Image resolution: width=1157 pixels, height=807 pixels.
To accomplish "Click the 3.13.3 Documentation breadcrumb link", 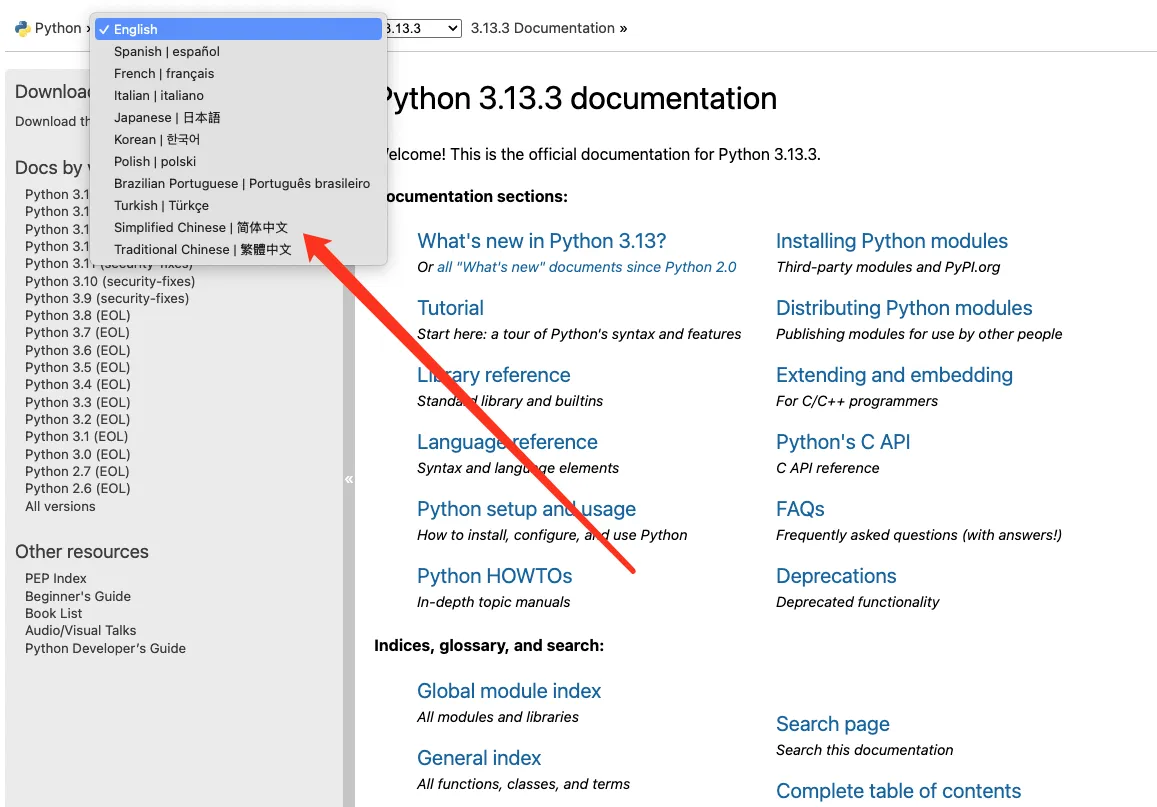I will (542, 29).
